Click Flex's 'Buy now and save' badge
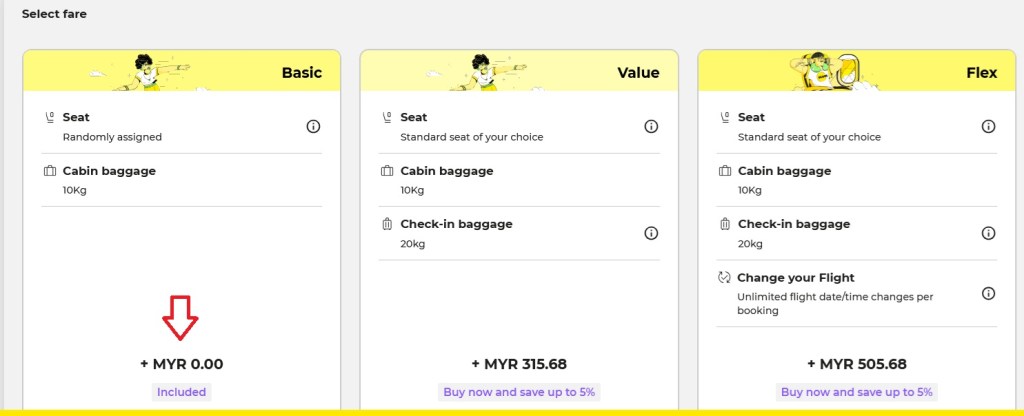The height and width of the screenshot is (416, 1024). (857, 392)
